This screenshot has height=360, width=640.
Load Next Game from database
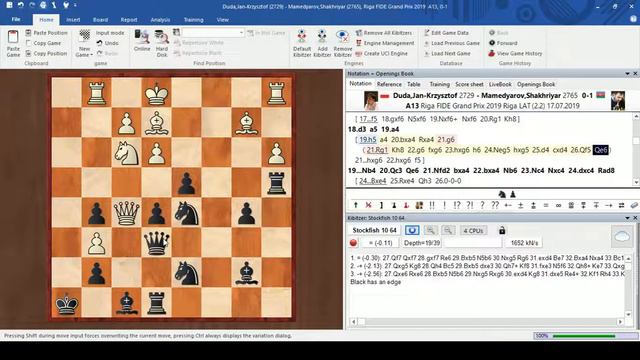click(x=447, y=53)
